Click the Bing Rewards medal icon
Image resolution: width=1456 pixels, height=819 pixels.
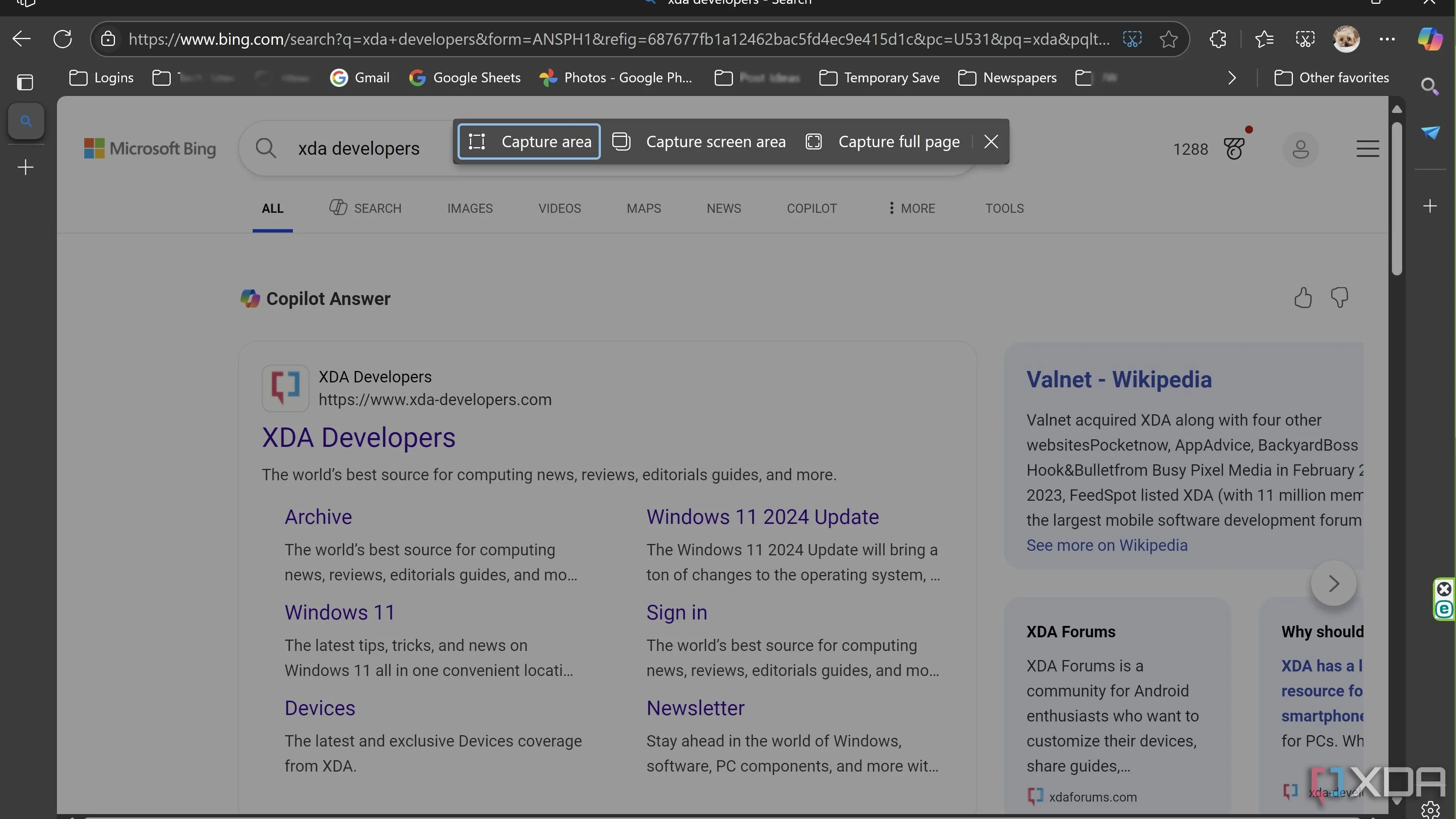click(x=1234, y=149)
